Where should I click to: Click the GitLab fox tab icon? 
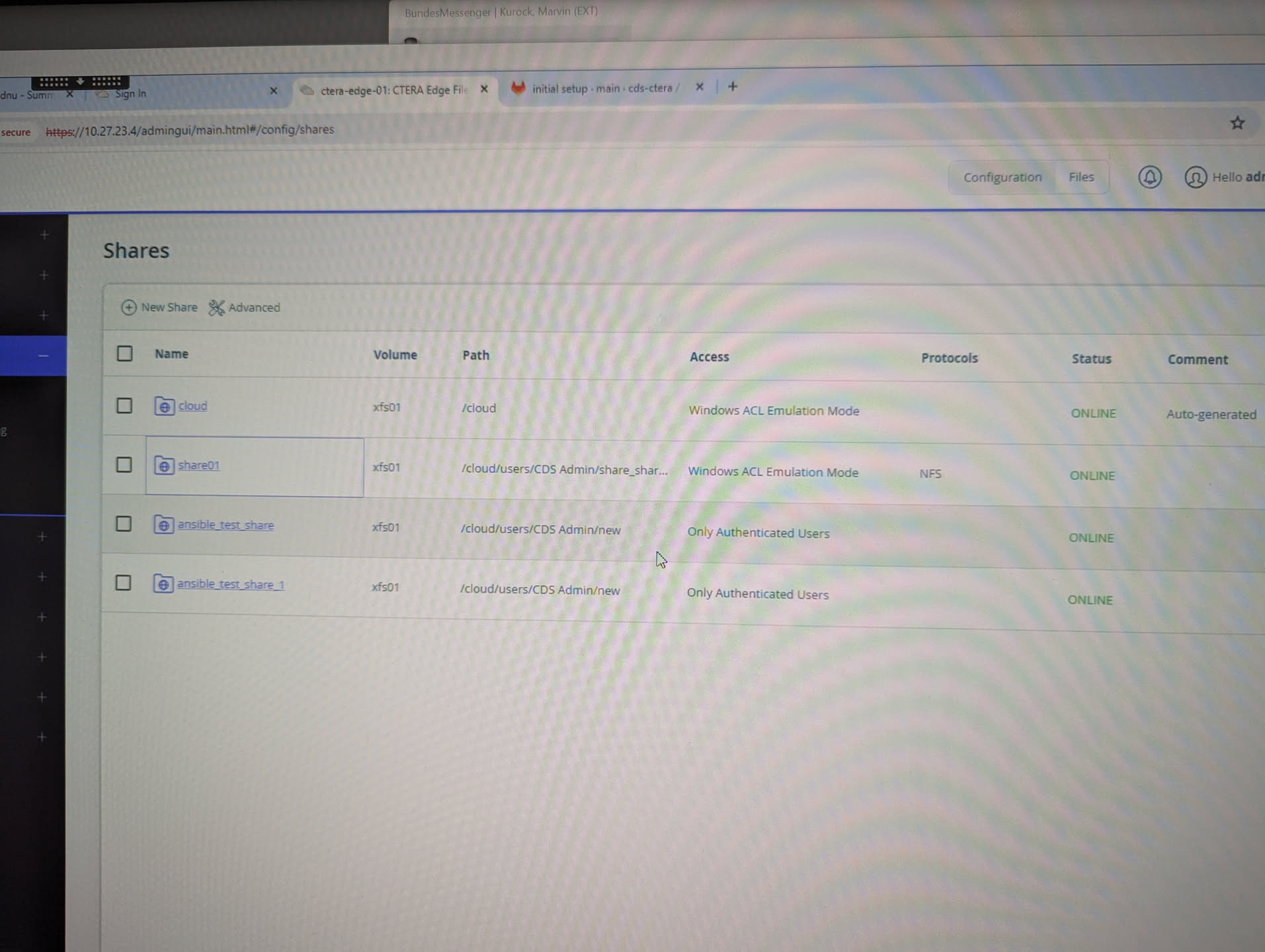pyautogui.click(x=518, y=88)
